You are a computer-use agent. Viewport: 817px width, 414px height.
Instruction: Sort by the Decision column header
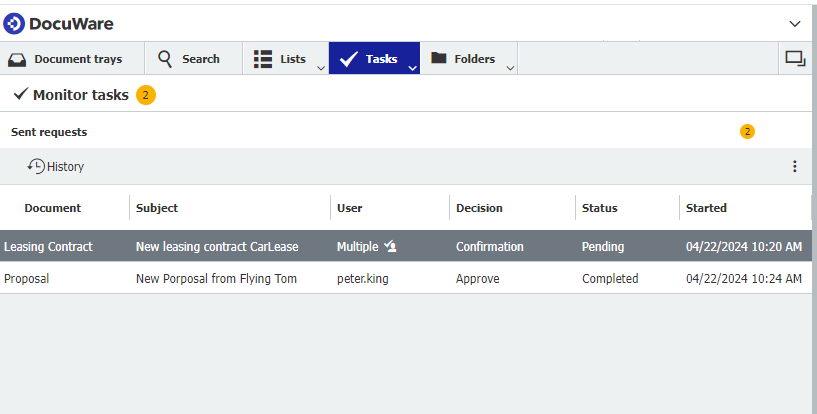(479, 208)
